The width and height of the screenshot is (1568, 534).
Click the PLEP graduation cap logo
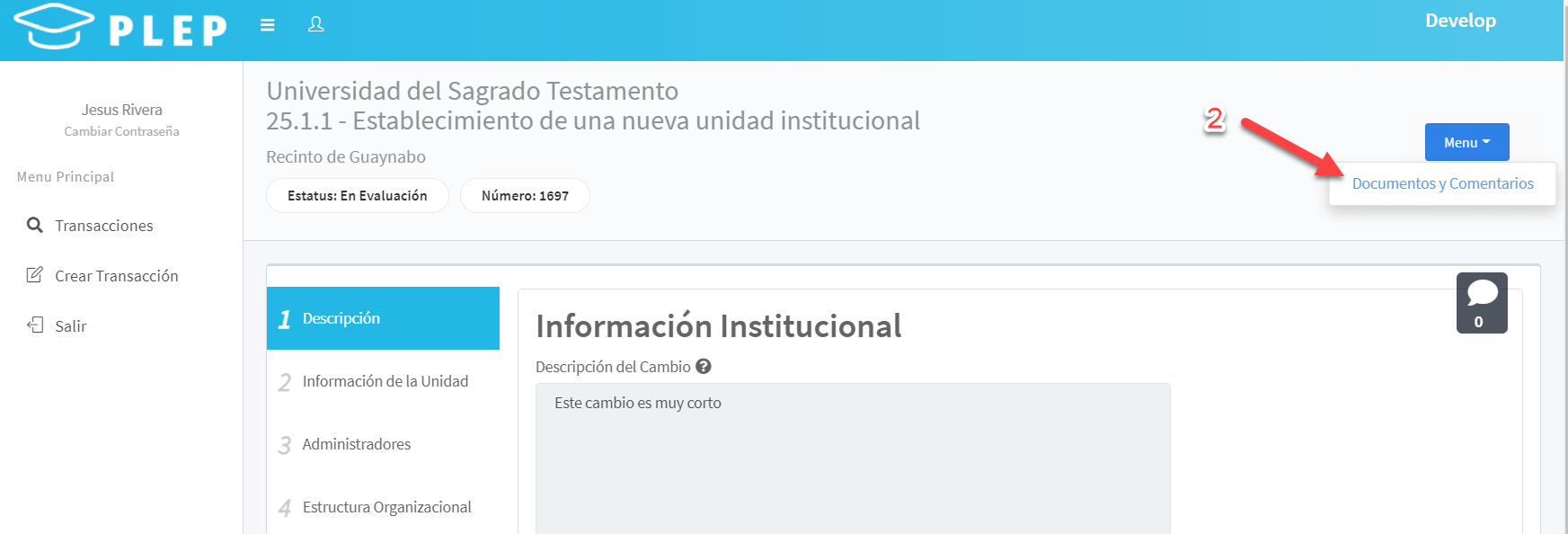point(54,26)
